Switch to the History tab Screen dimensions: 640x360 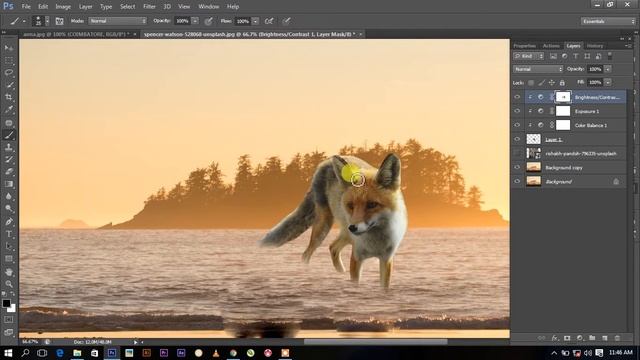click(x=595, y=46)
